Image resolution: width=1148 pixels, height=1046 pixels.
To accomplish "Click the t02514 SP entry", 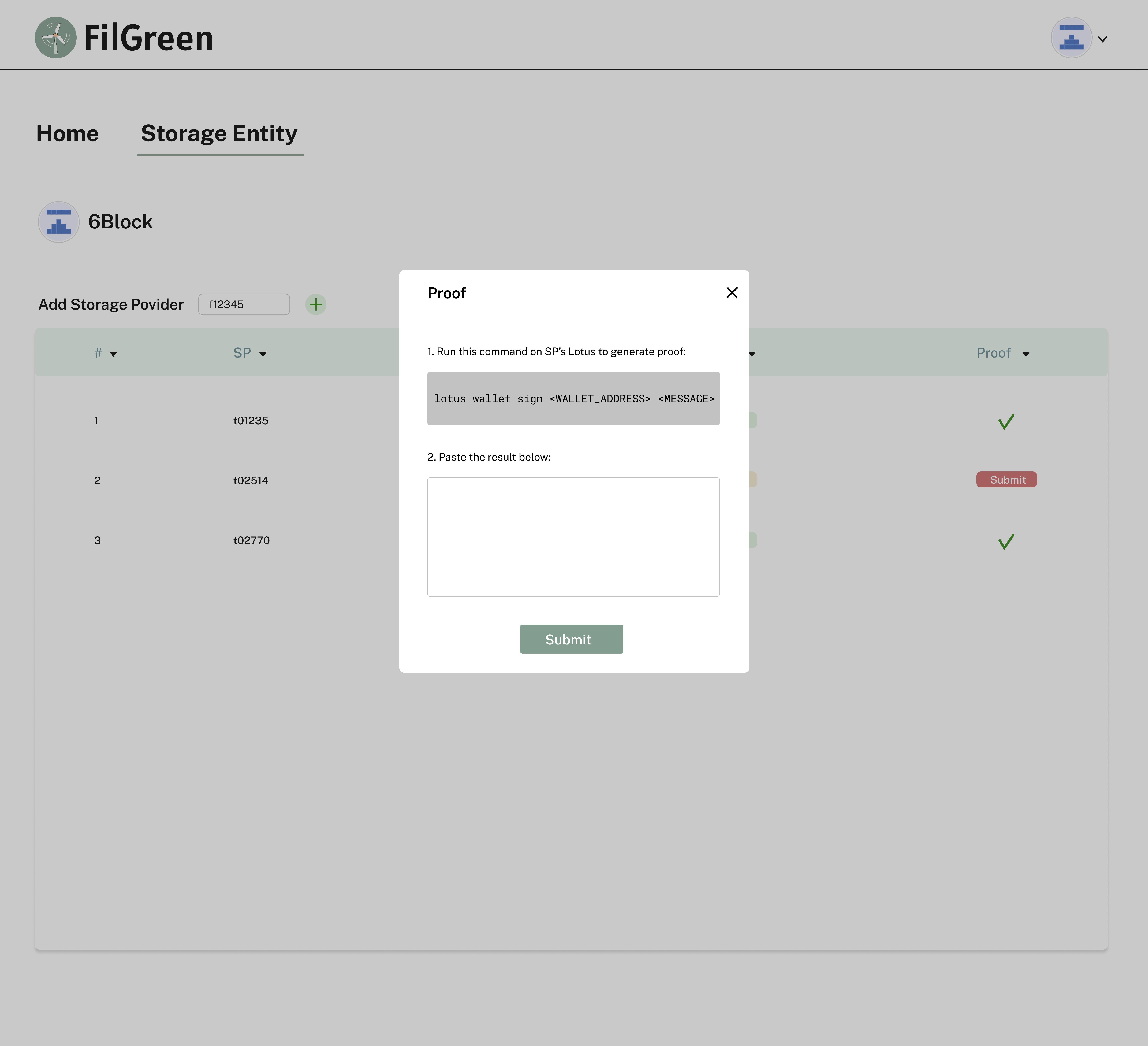I will (x=251, y=480).
